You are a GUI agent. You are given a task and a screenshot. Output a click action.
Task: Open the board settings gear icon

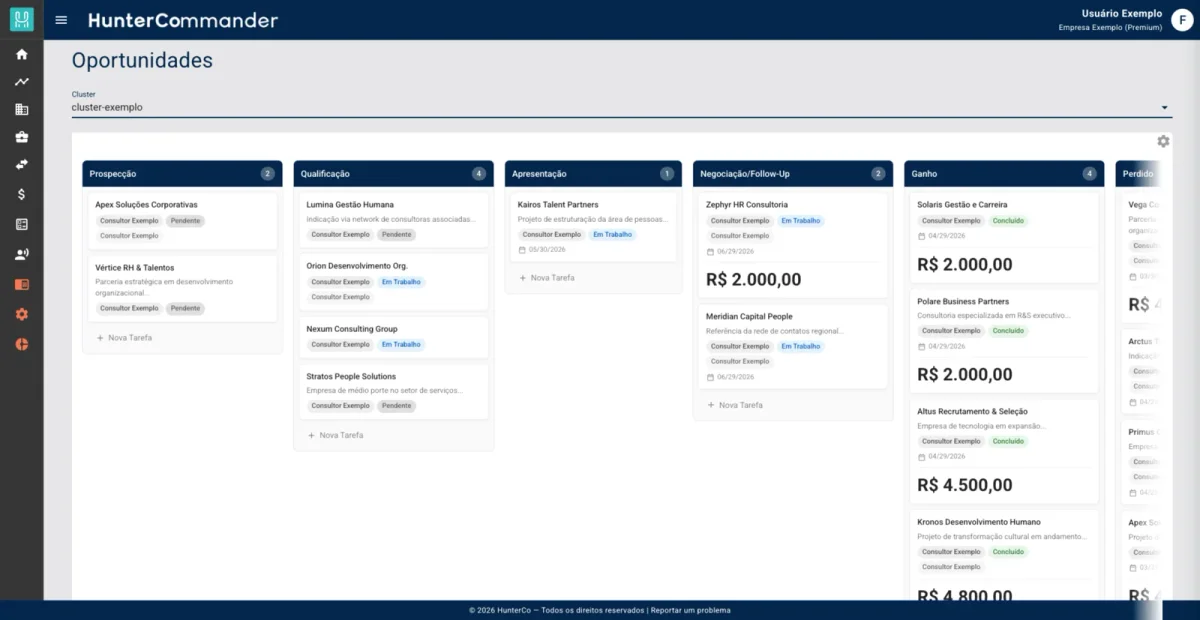pyautogui.click(x=1163, y=141)
